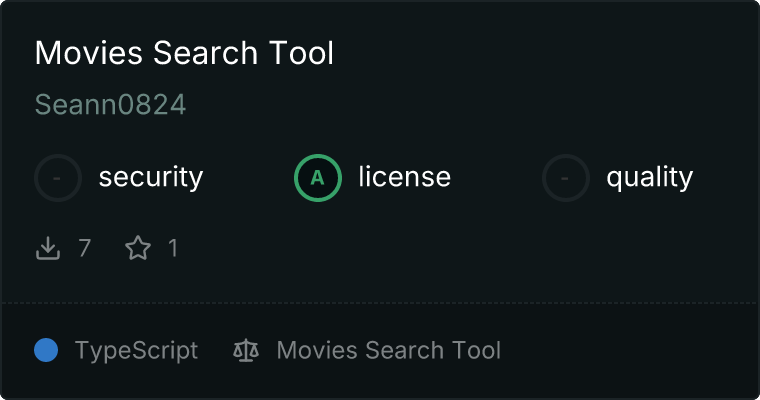Click the blue TypeScript language dot
This screenshot has height=400, width=760.
point(46,351)
